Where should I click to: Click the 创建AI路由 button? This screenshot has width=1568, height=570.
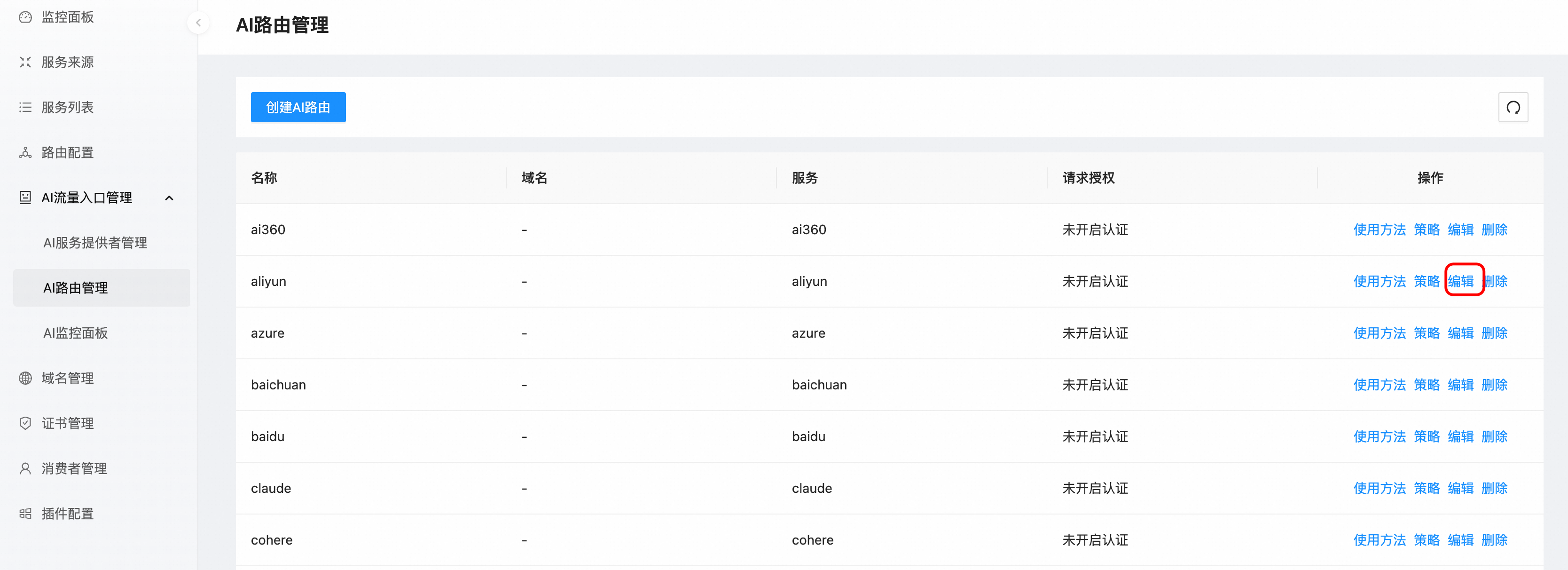(x=298, y=107)
